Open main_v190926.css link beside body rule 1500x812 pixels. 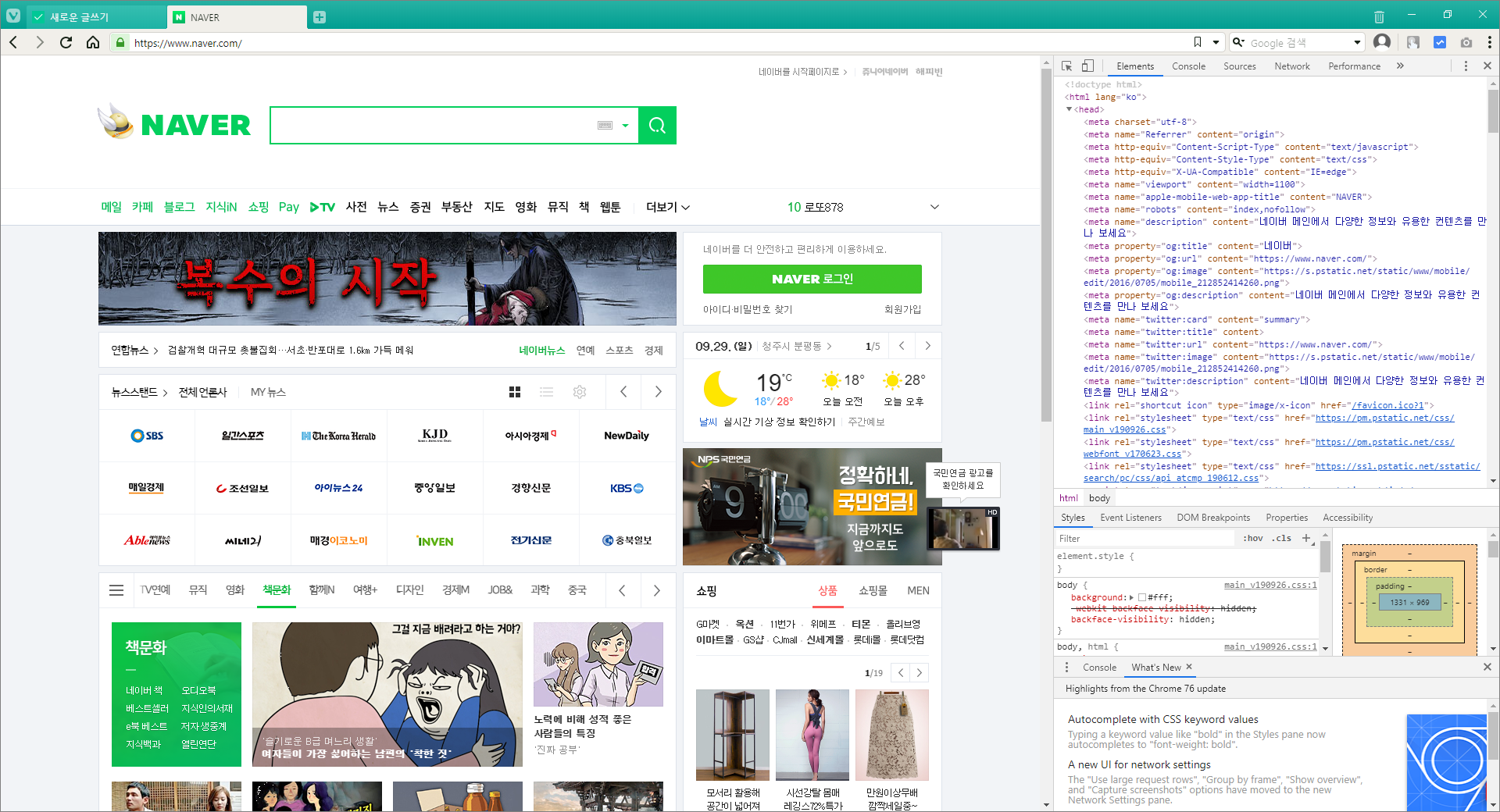[x=1270, y=585]
